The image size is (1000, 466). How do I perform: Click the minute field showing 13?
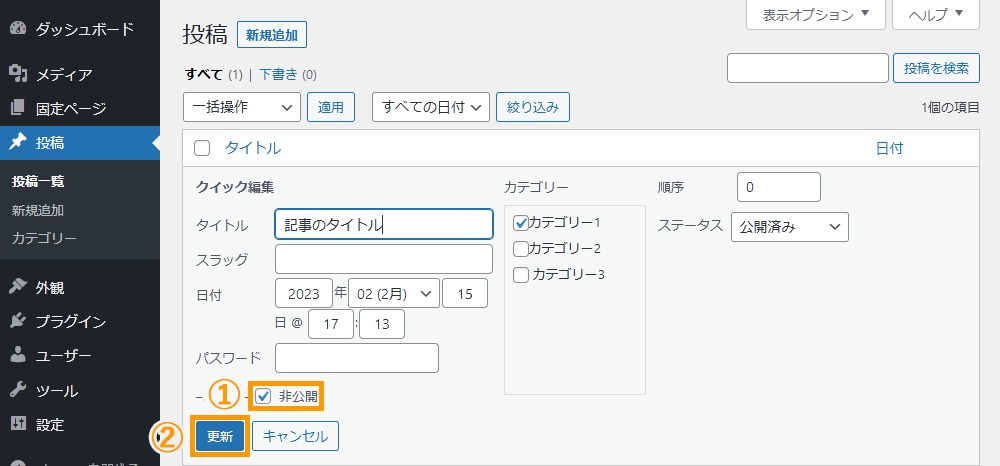[382, 324]
